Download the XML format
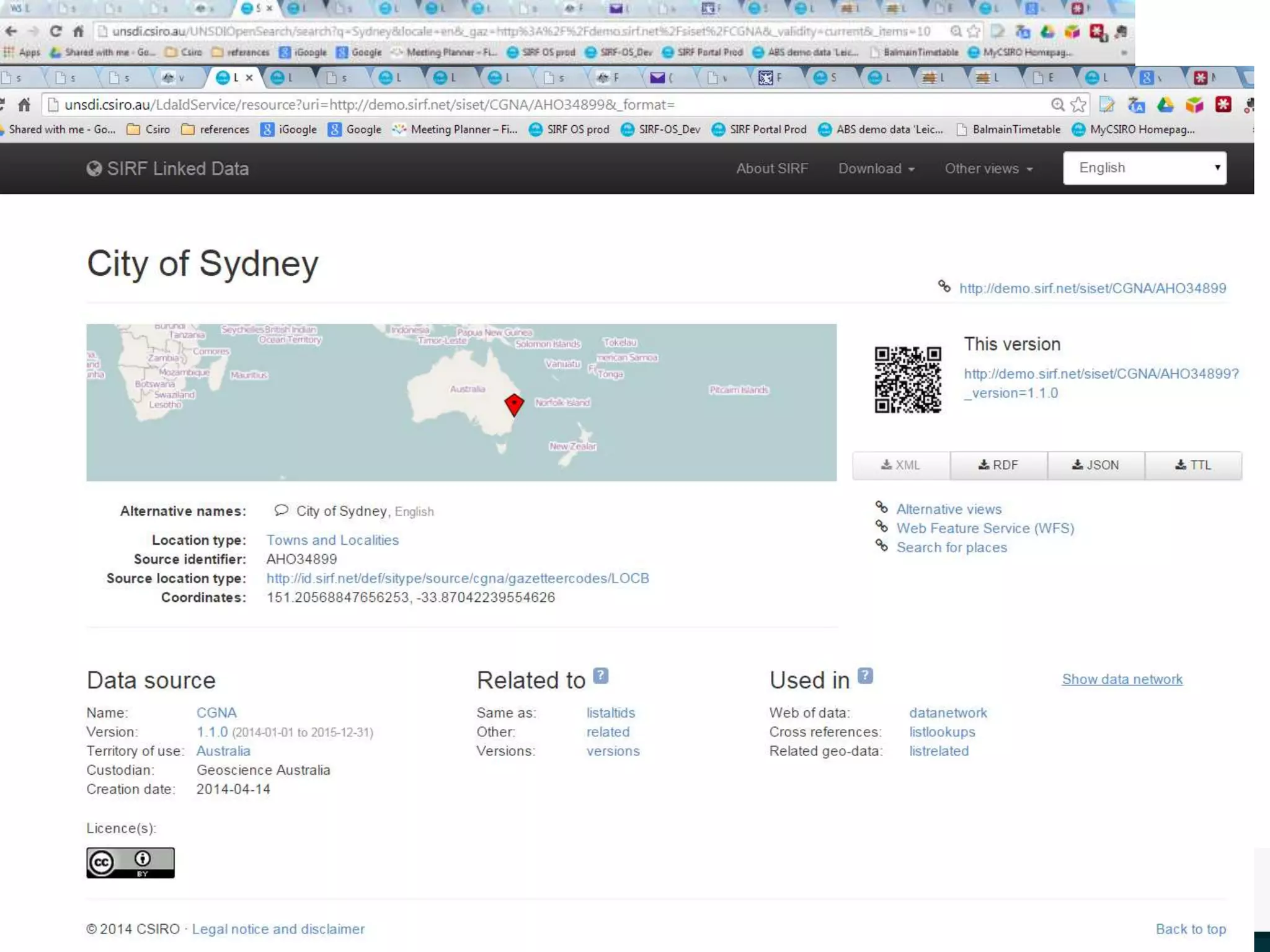This screenshot has width=1270, height=952. coord(901,465)
